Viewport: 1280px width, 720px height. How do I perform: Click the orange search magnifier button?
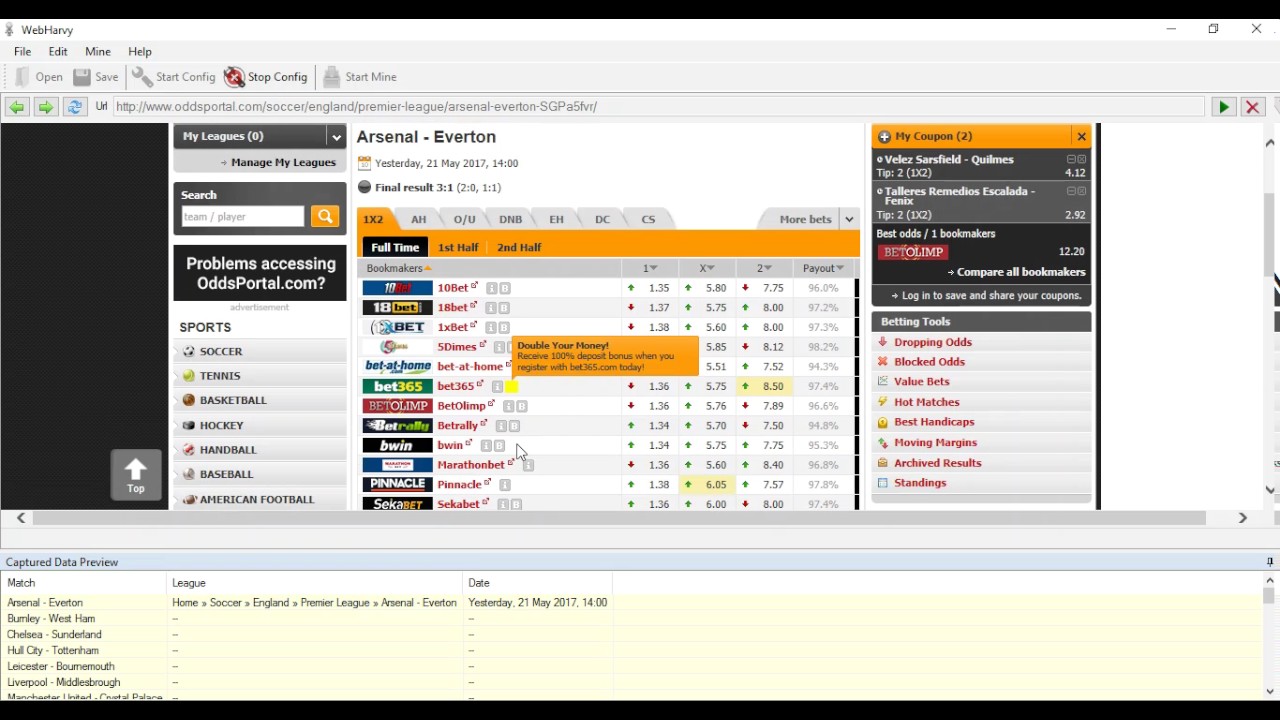(x=325, y=217)
